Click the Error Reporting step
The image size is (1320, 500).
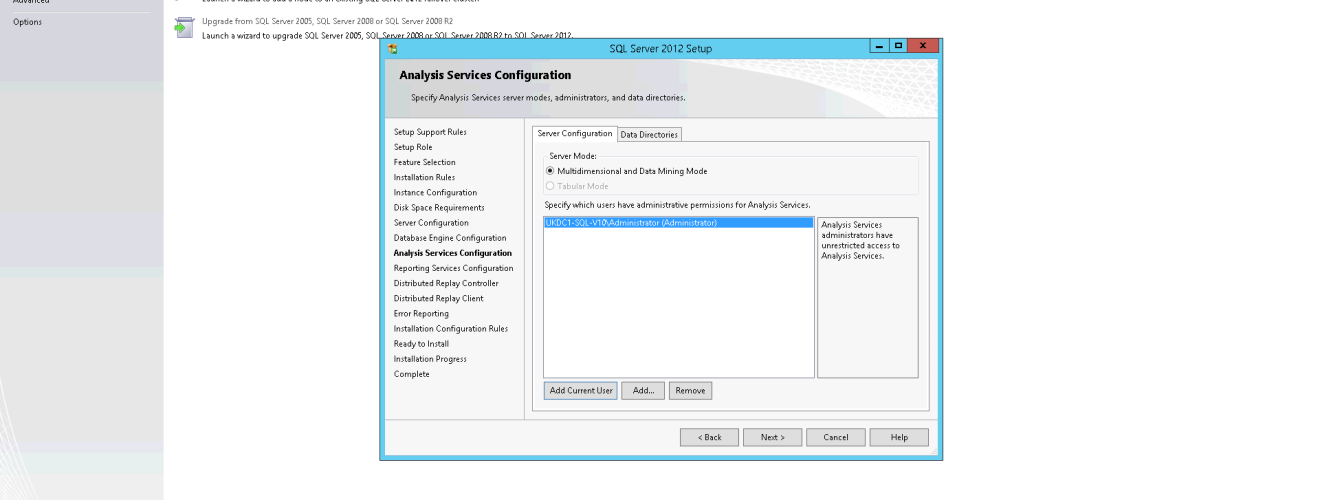[x=421, y=313]
